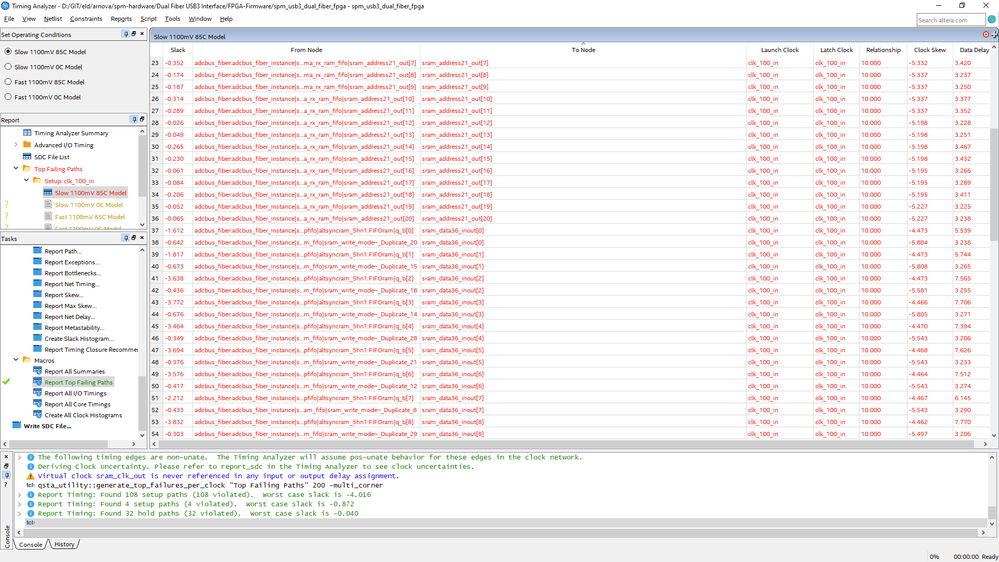Close the Tasks panel with its X icon
The image size is (999, 562).
click(142, 239)
